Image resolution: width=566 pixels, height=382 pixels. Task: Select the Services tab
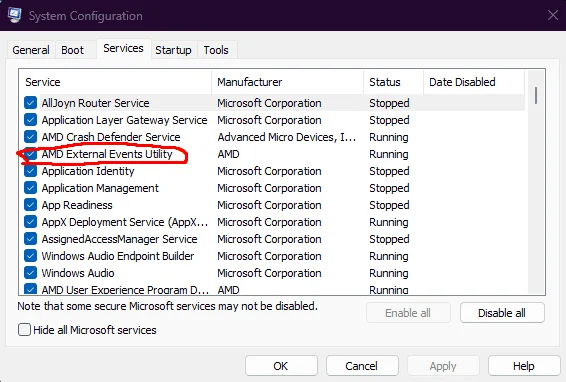pyautogui.click(x=123, y=48)
